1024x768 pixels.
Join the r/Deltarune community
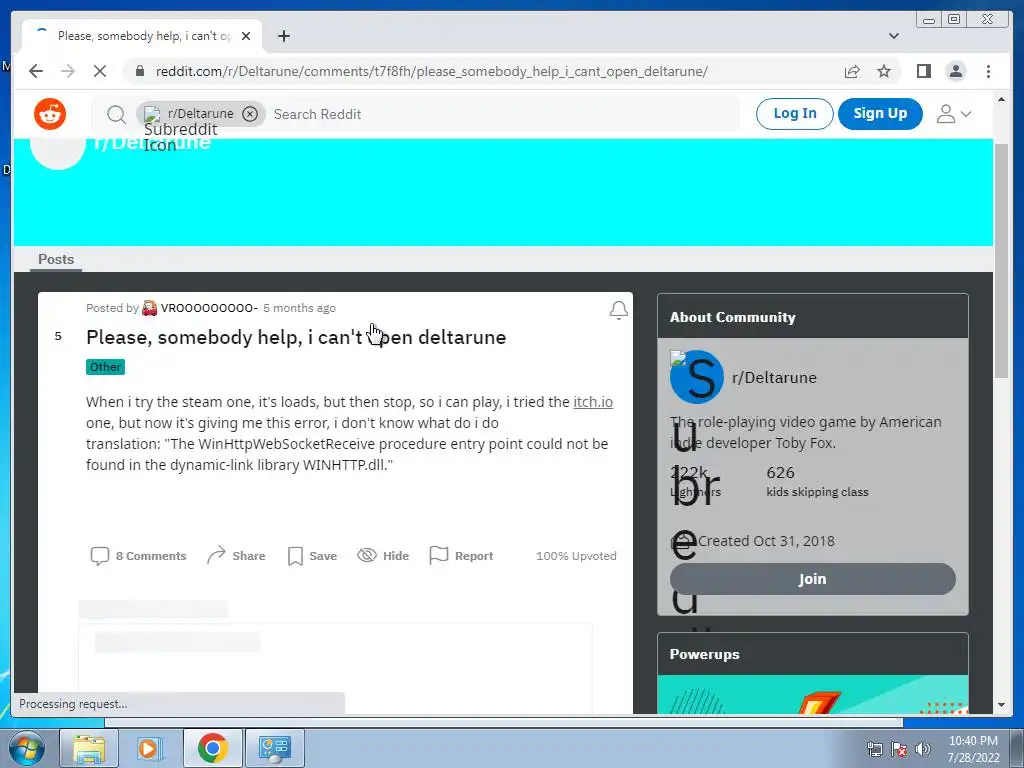pos(812,579)
